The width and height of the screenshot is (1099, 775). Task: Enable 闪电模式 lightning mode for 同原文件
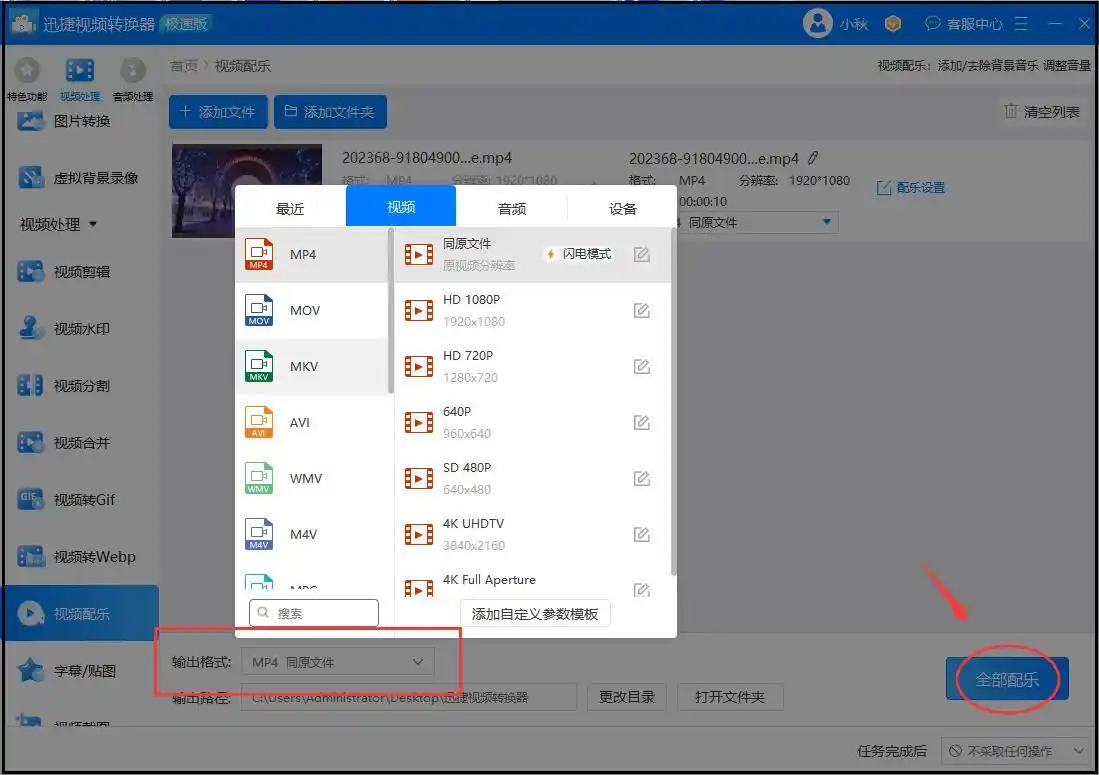pos(577,254)
